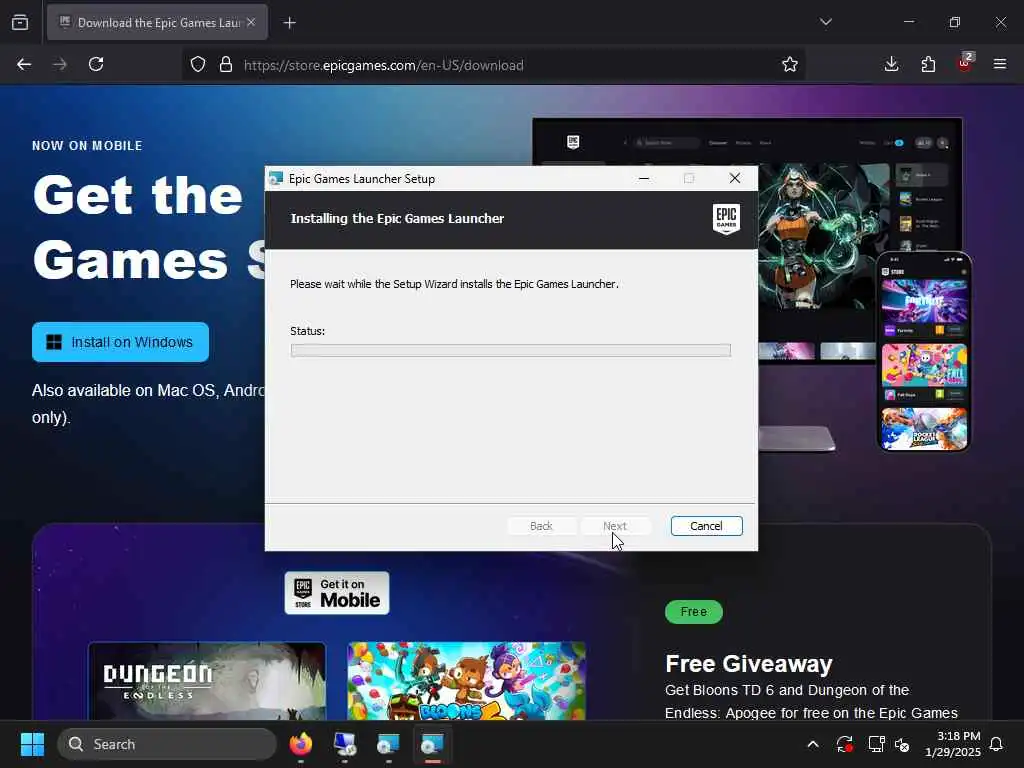Click the NOW ON MOBILE label

pos(87,146)
